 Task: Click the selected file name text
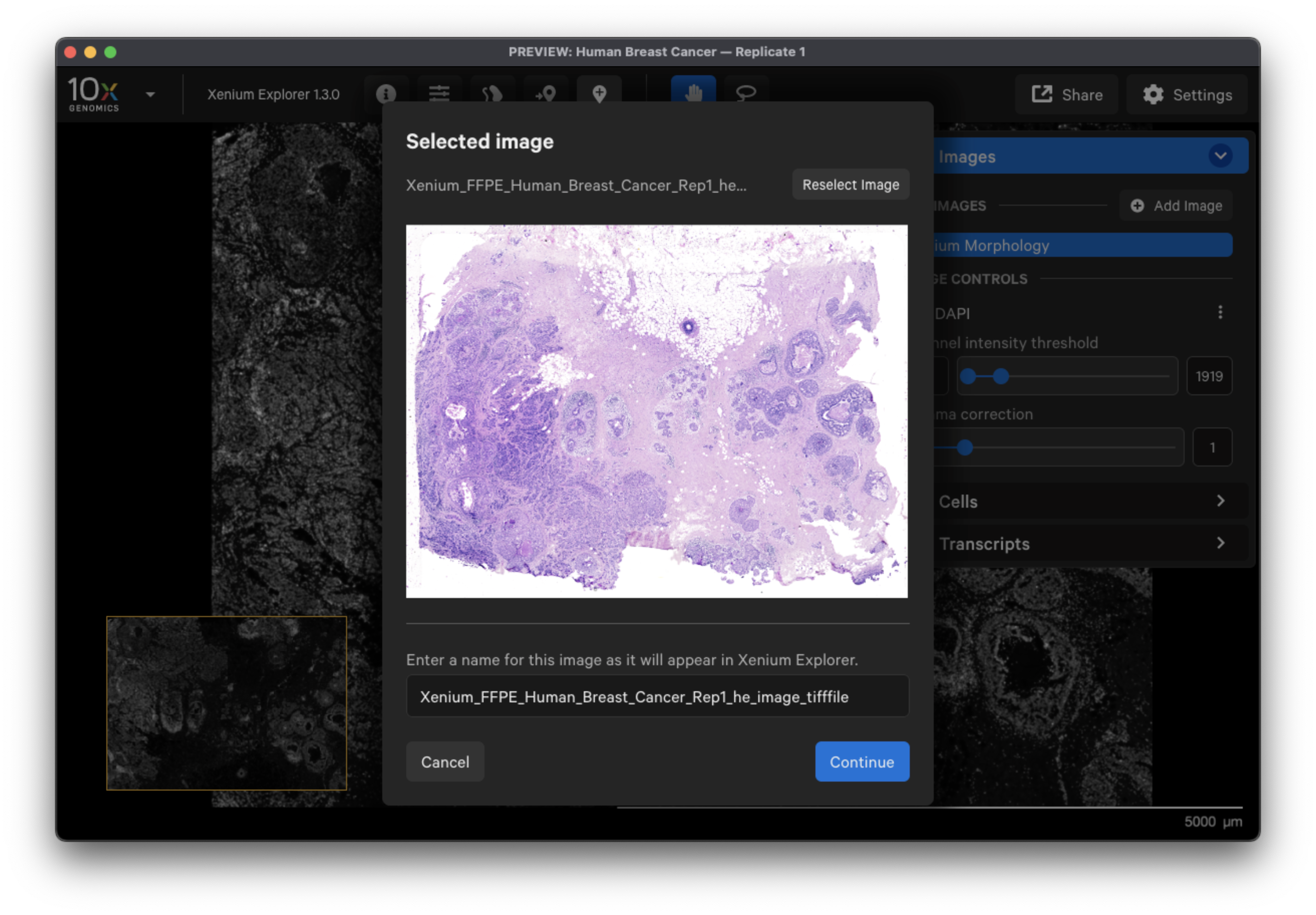(x=576, y=185)
